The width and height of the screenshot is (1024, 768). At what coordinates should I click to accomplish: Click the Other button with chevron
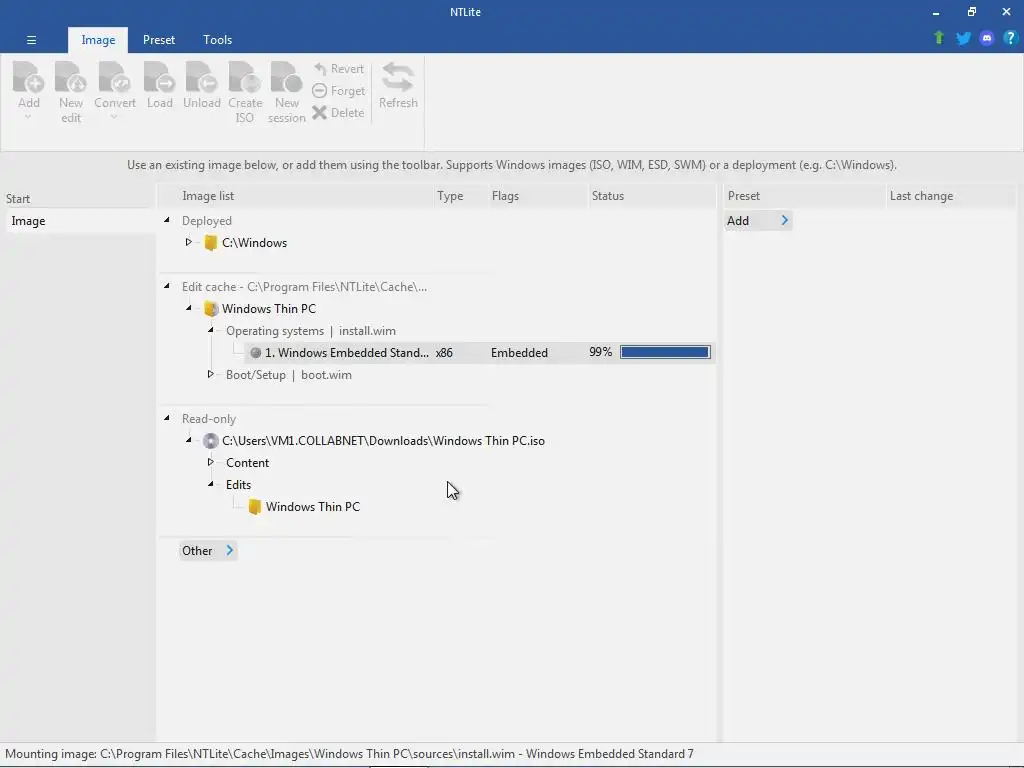(x=208, y=551)
